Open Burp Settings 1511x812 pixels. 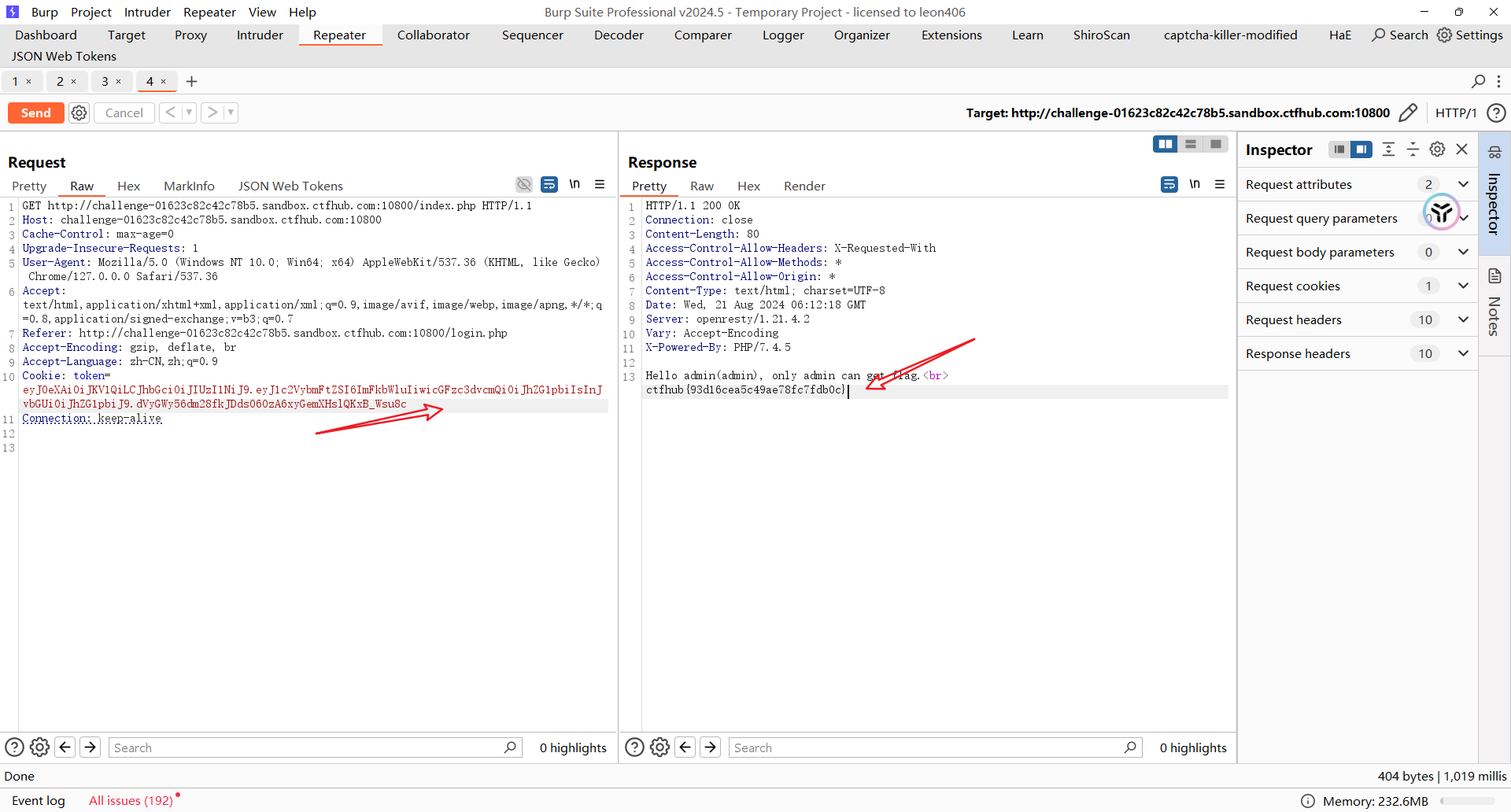click(x=1470, y=35)
